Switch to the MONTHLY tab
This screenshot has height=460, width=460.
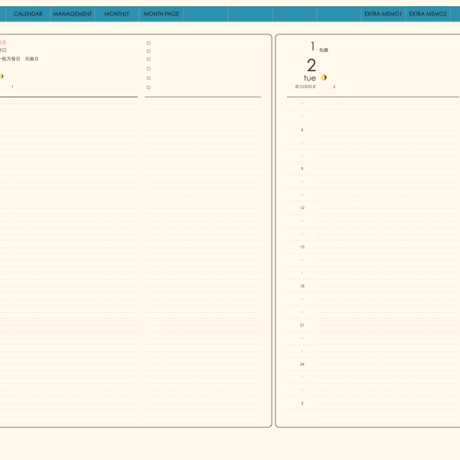(117, 14)
